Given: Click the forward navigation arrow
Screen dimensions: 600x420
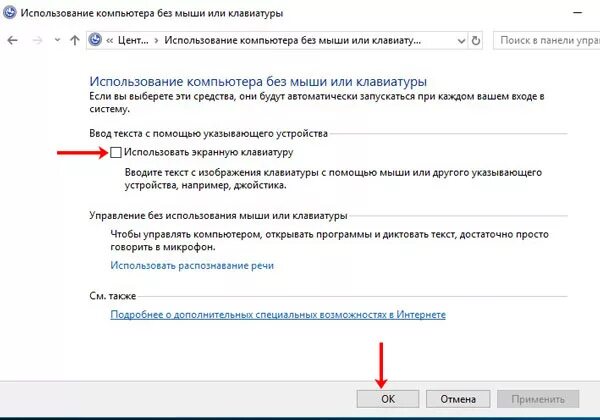Looking at the screenshot, I should 37,40.
